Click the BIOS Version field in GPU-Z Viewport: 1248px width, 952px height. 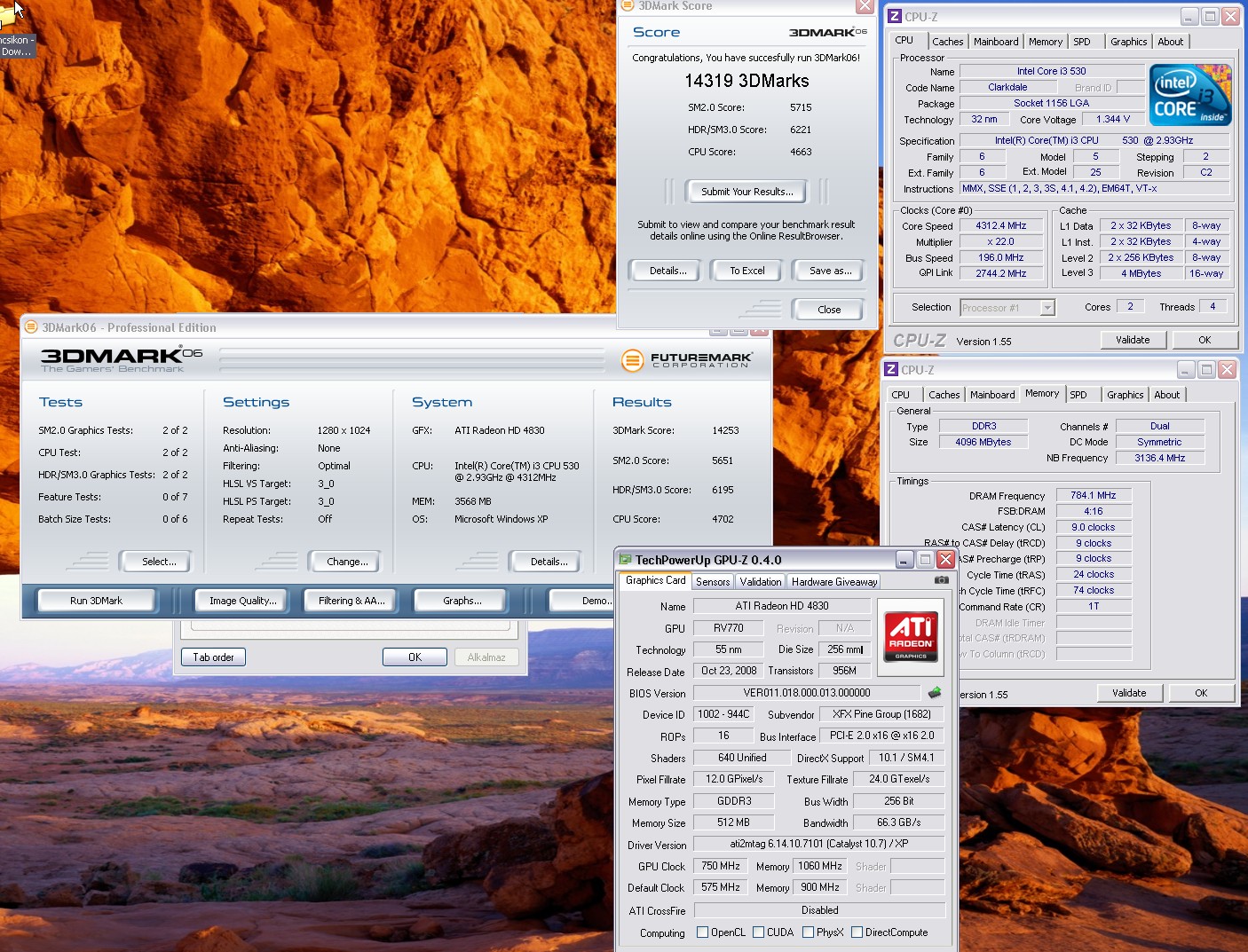point(806,693)
